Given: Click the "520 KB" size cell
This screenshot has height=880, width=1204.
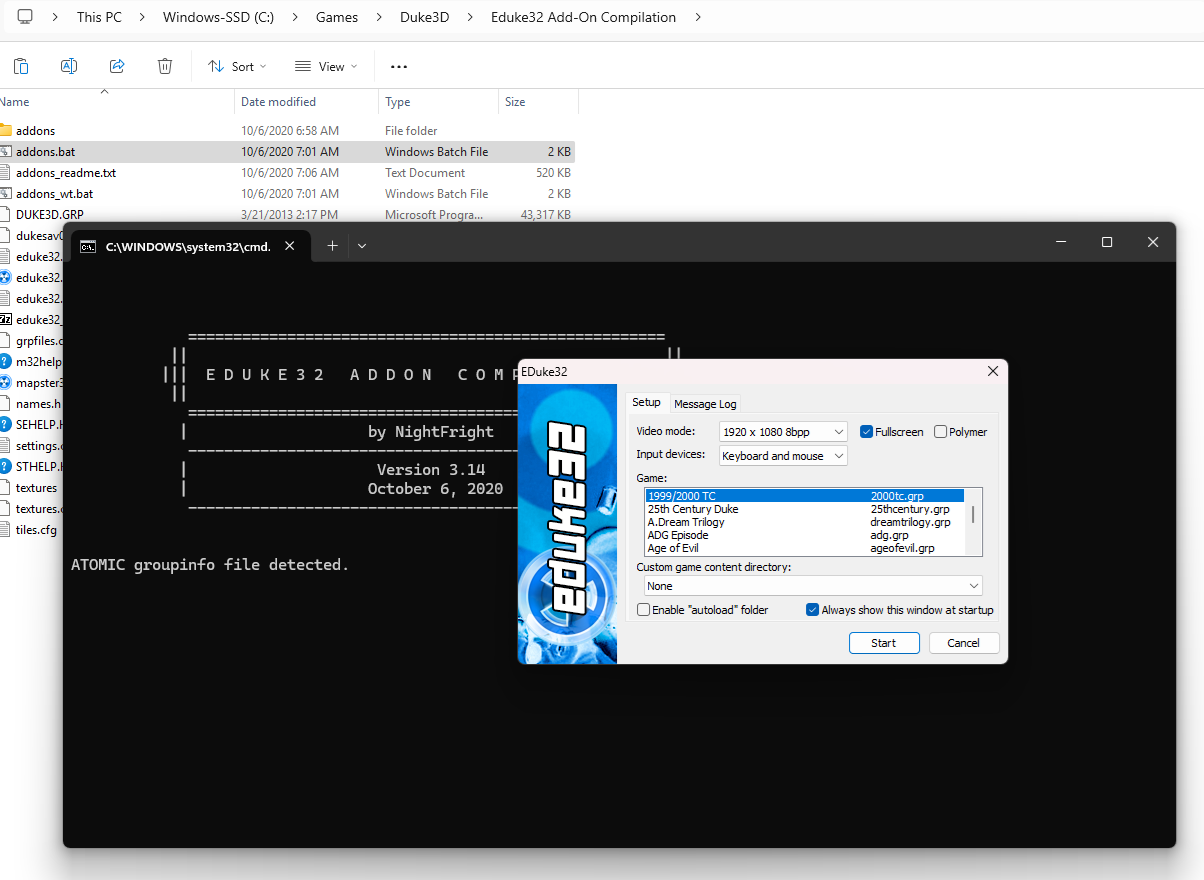Looking at the screenshot, I should point(554,173).
